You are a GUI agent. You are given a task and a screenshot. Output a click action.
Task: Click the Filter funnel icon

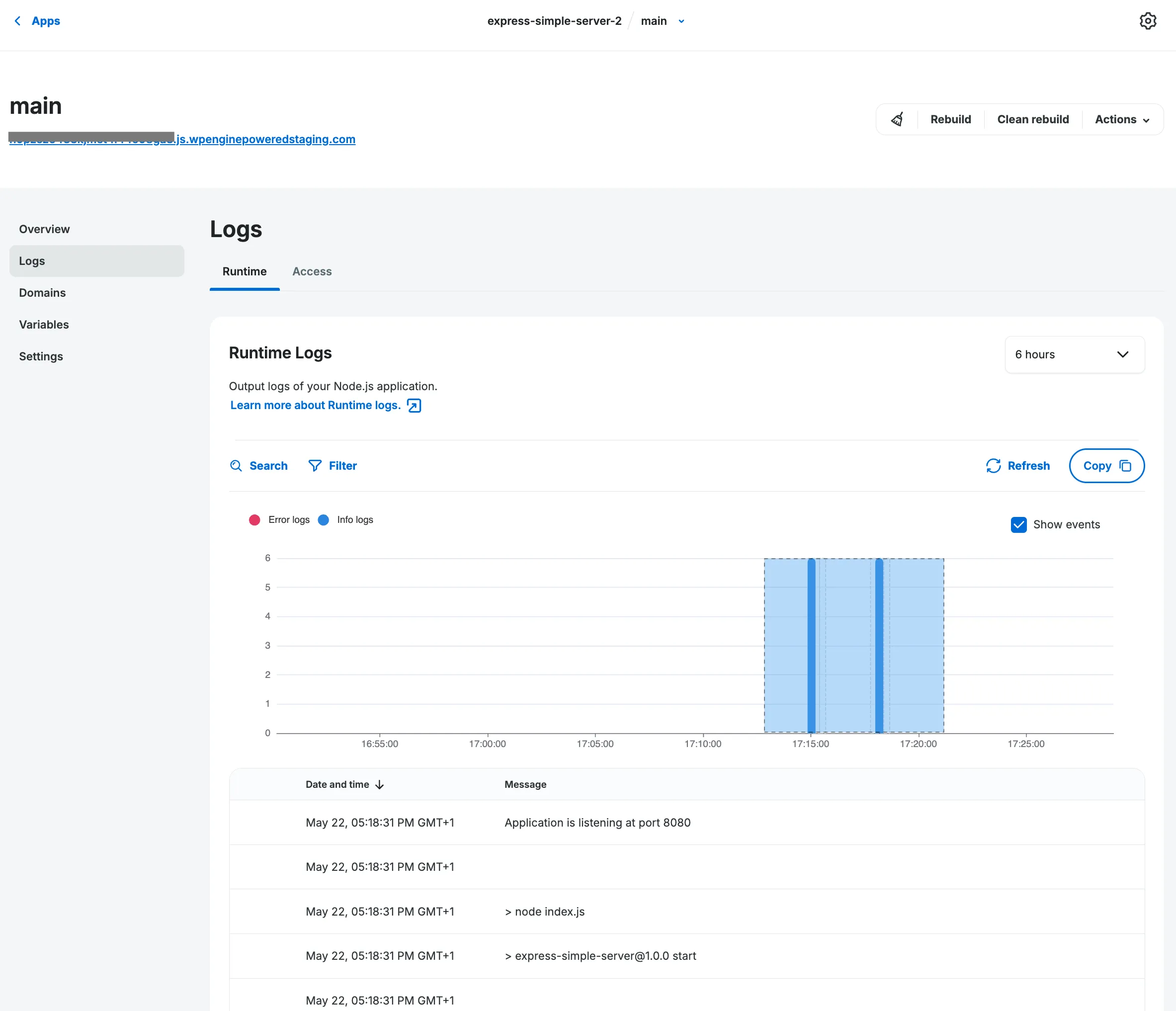315,465
